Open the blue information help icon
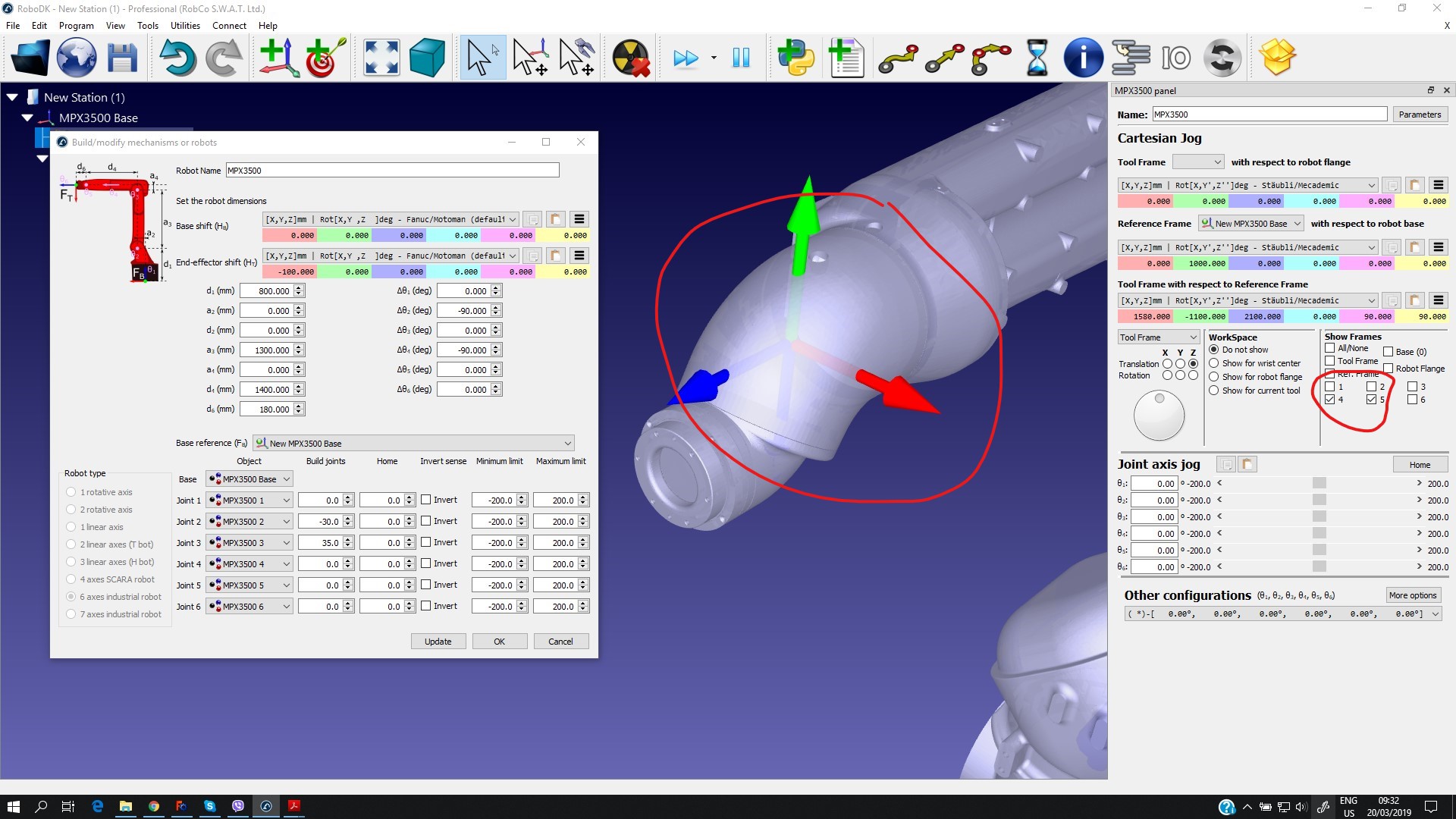 tap(1082, 58)
